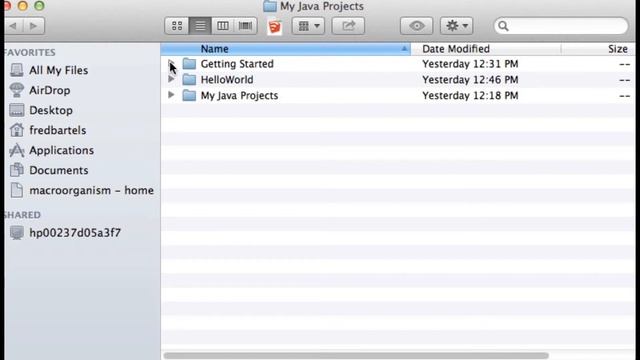Click the Quick Look eye button
640x360 pixels.
click(416, 26)
